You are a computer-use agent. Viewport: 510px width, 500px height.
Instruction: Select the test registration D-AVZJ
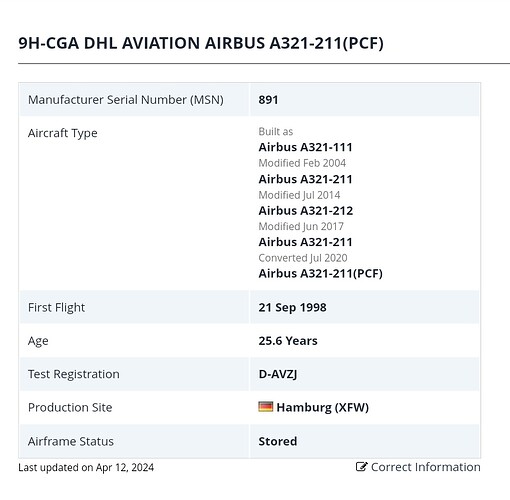click(278, 374)
